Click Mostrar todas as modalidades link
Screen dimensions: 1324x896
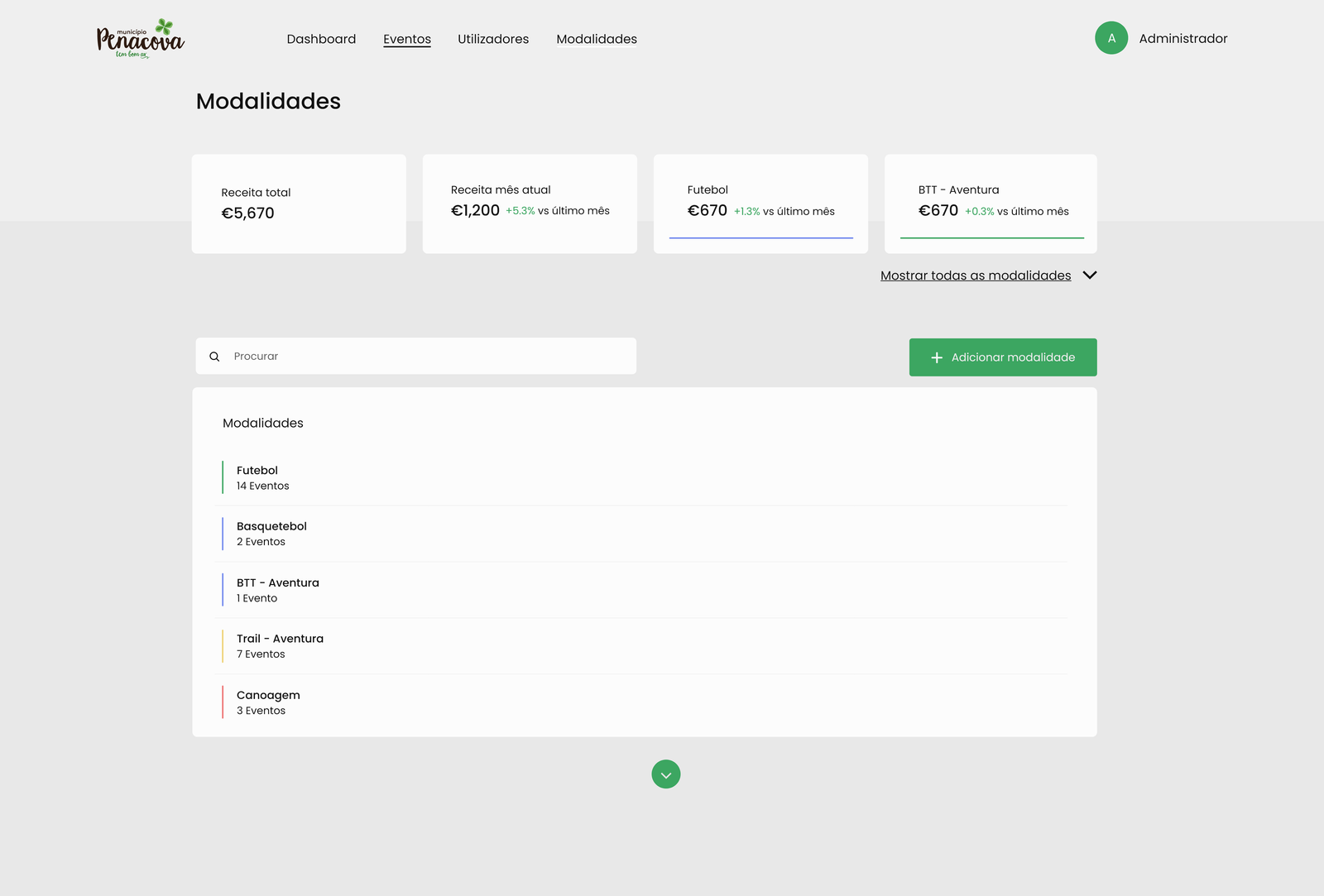pos(975,276)
